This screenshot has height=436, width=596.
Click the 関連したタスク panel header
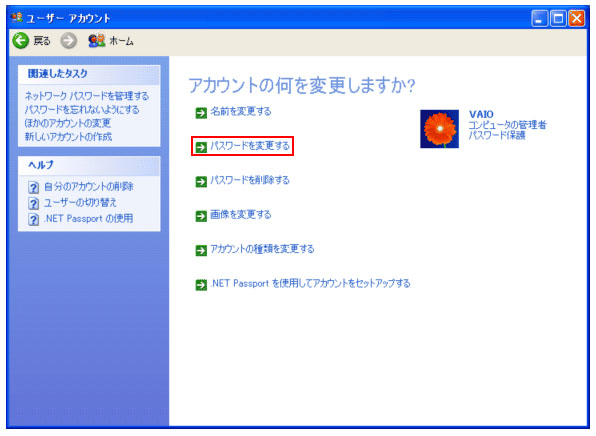pos(89,74)
